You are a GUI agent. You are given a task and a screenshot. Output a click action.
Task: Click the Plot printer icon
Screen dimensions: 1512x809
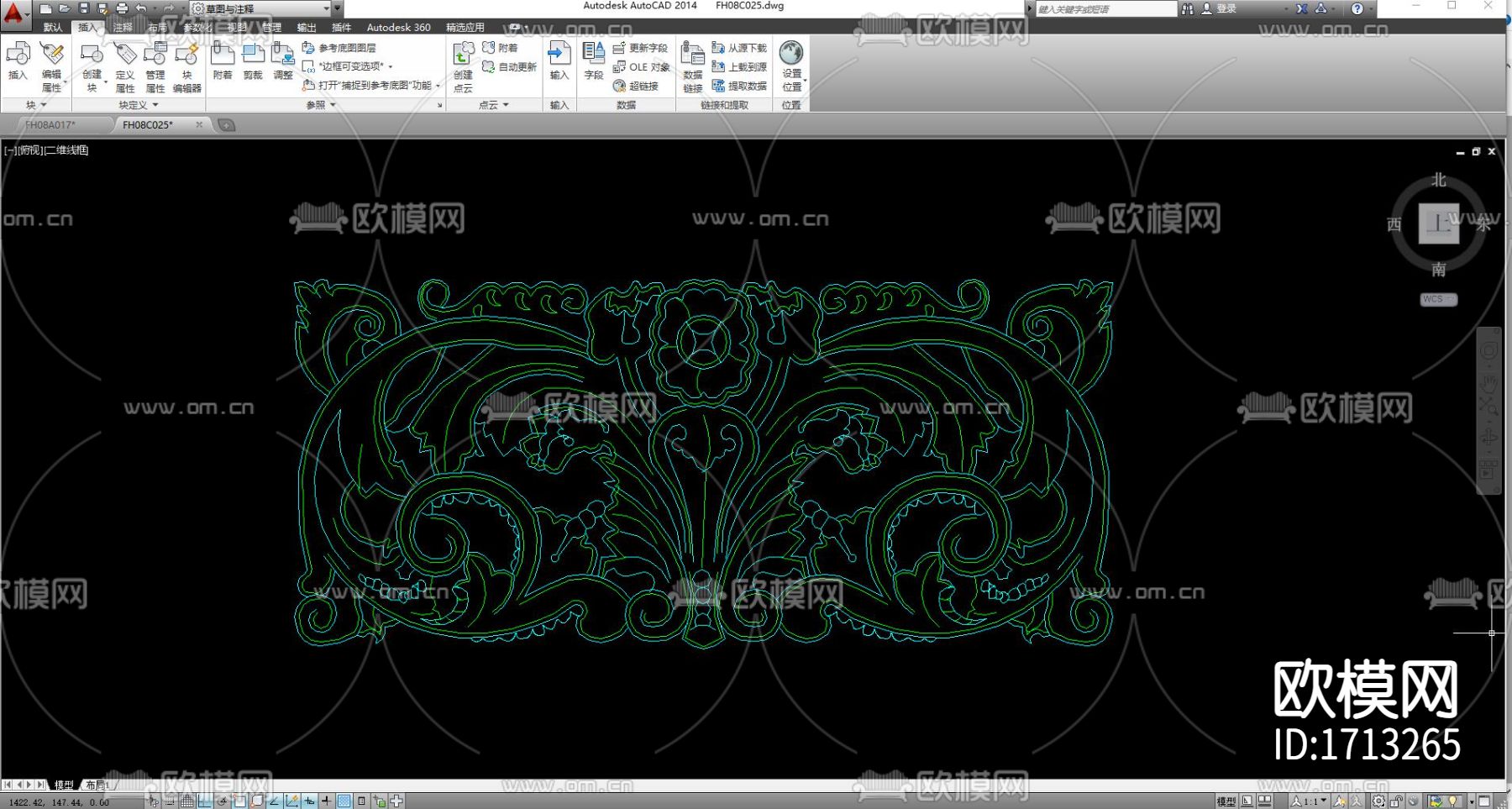(122, 8)
